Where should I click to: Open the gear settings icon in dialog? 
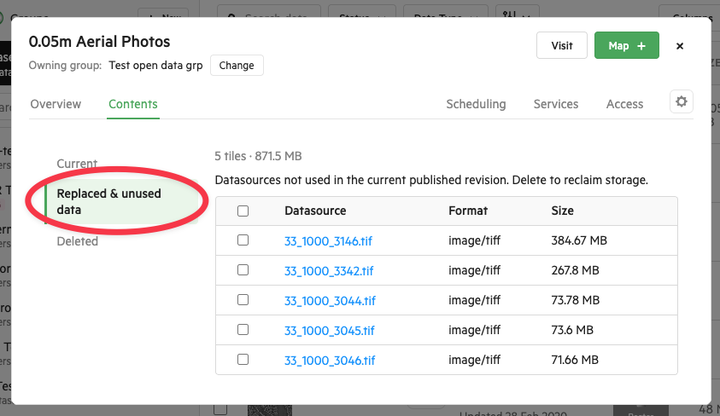681,101
